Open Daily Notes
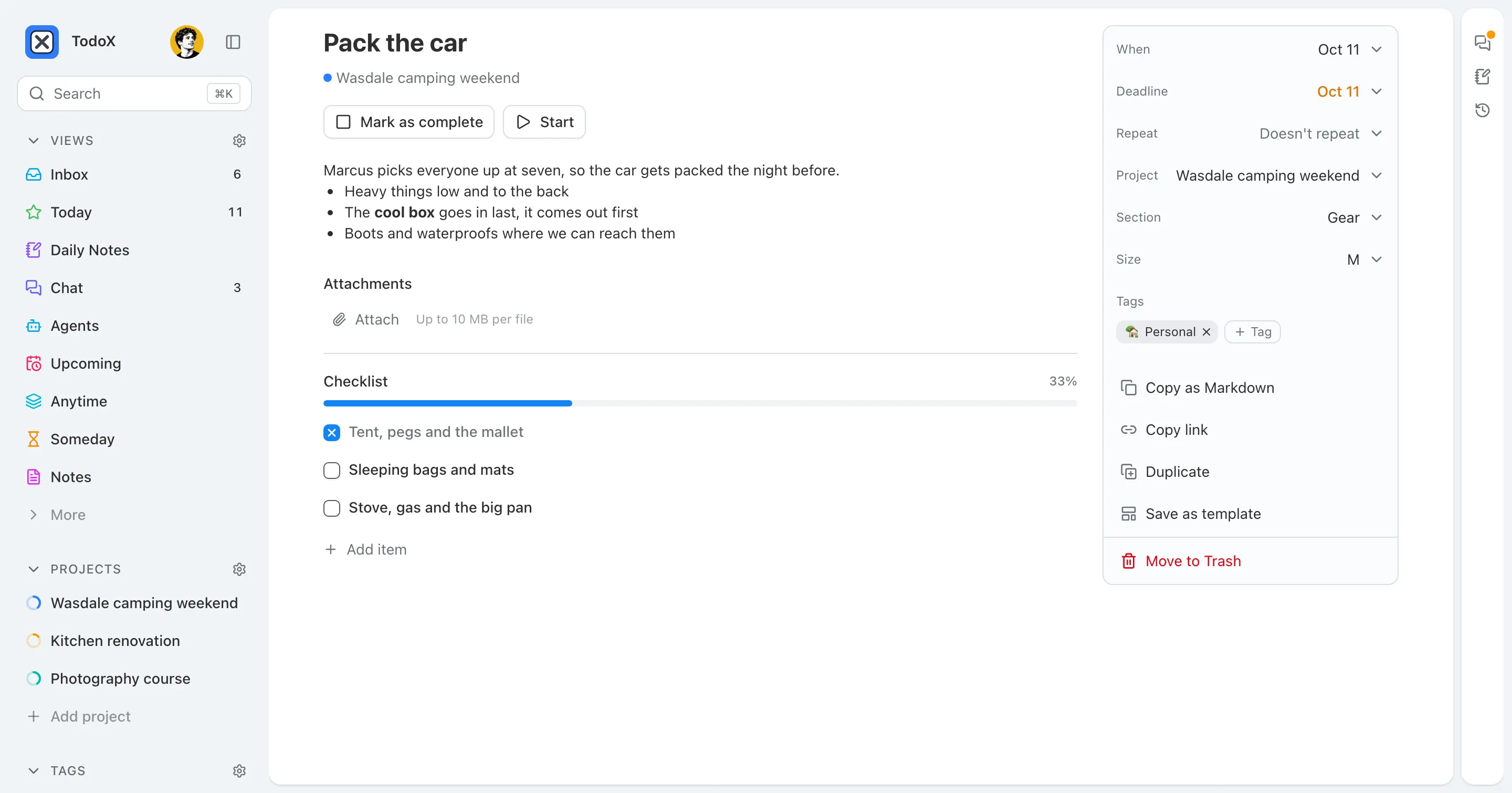This screenshot has width=1512, height=793. tap(134, 250)
